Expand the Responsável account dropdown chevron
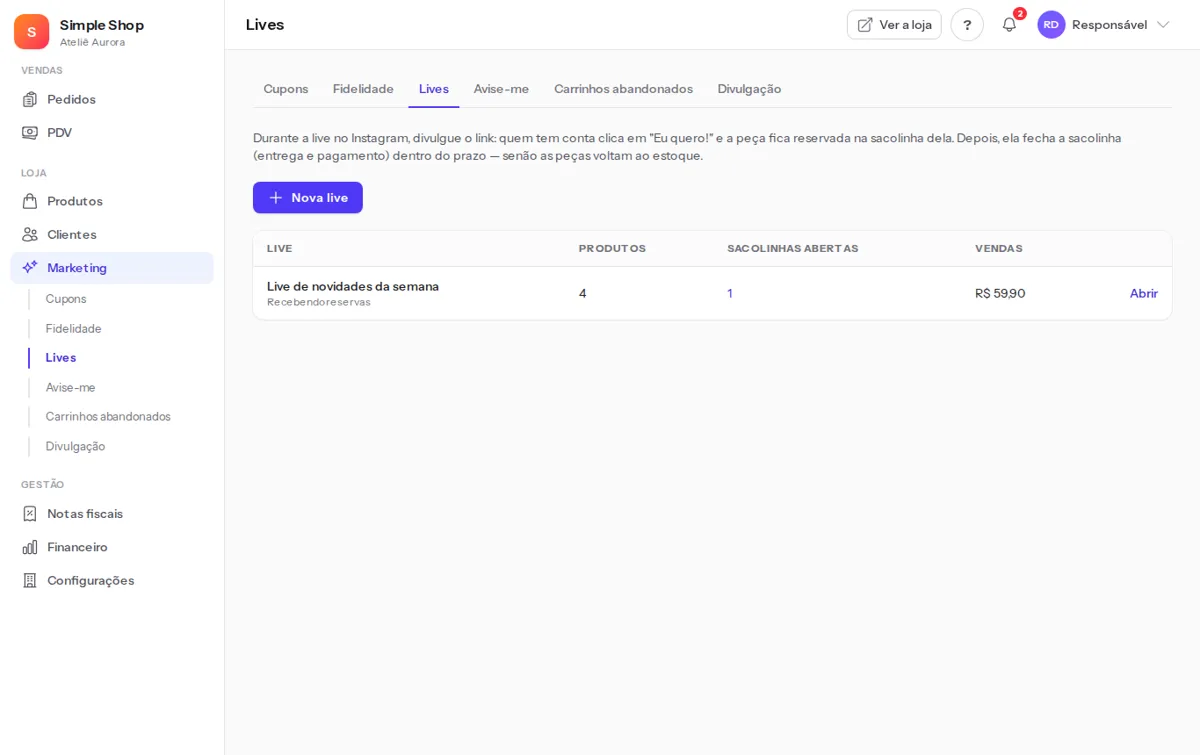 tap(1163, 25)
